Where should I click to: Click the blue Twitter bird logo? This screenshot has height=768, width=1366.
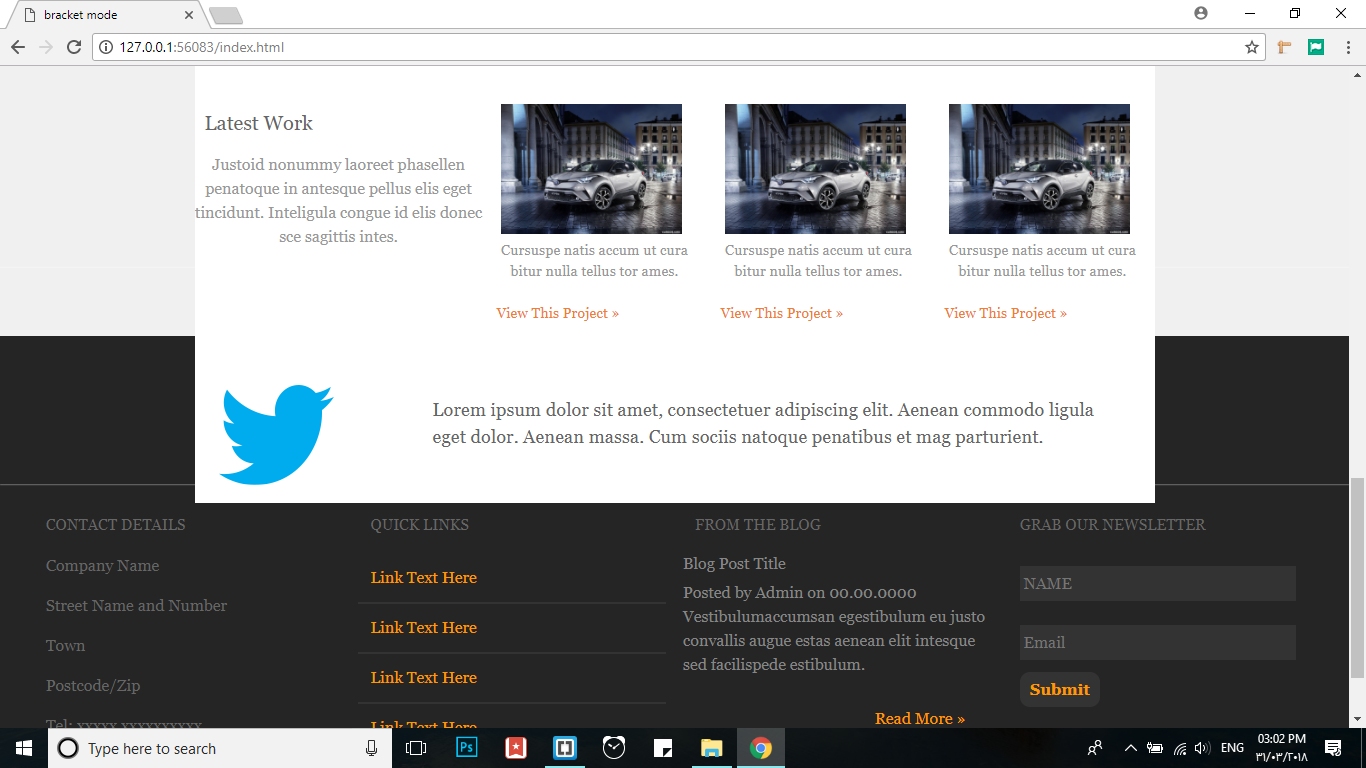click(276, 434)
